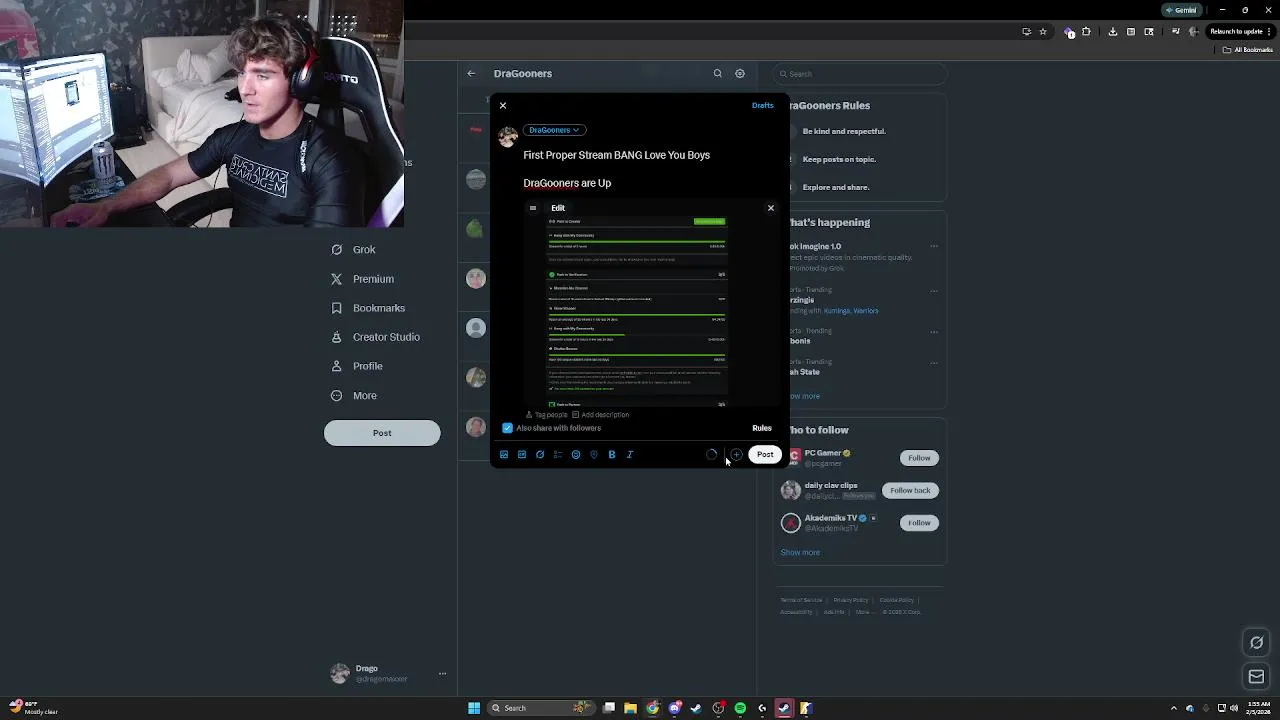Open File Explorer from taskbar
This screenshot has width=1280, height=720.
(630, 708)
